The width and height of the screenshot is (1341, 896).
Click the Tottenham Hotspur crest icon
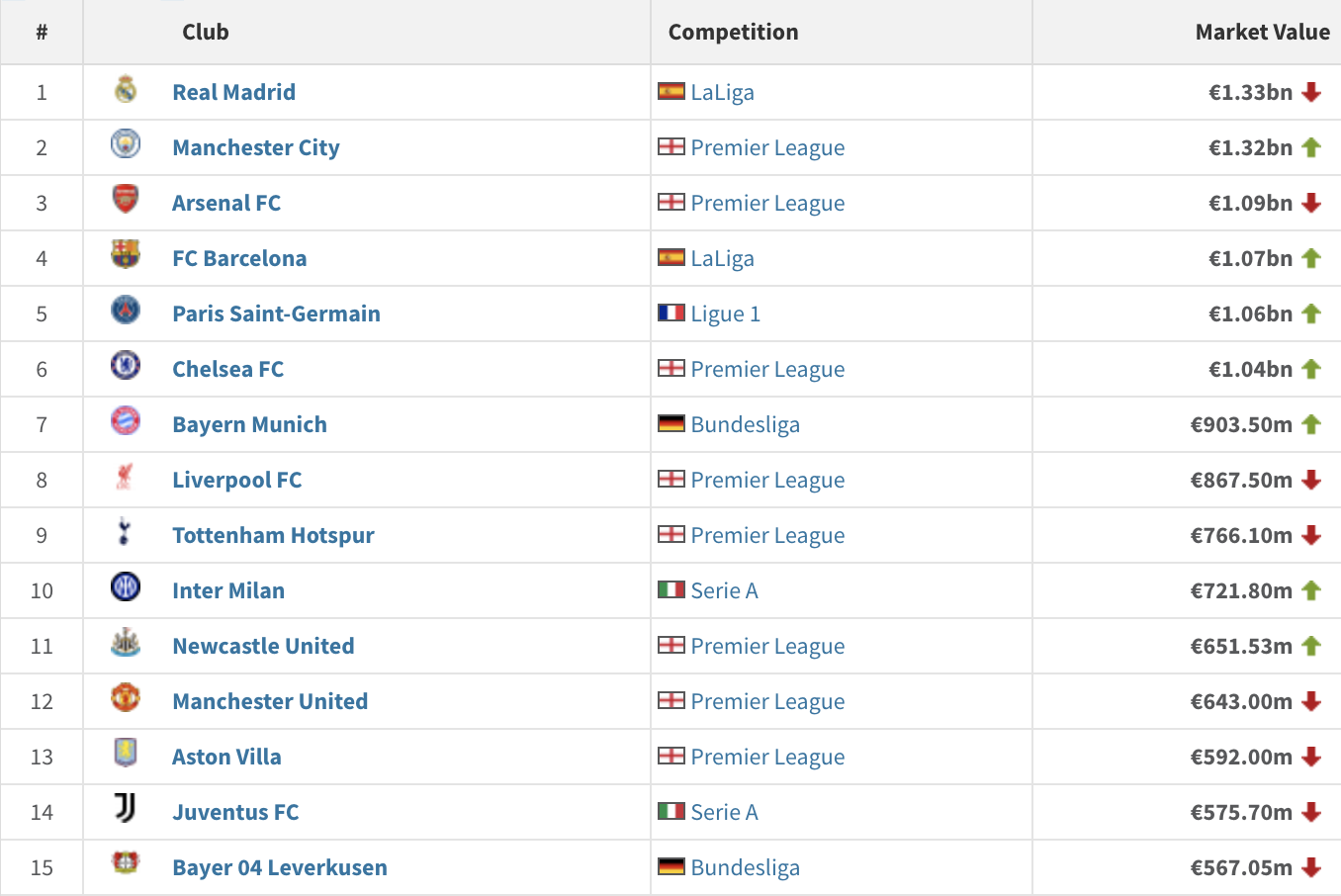124,532
